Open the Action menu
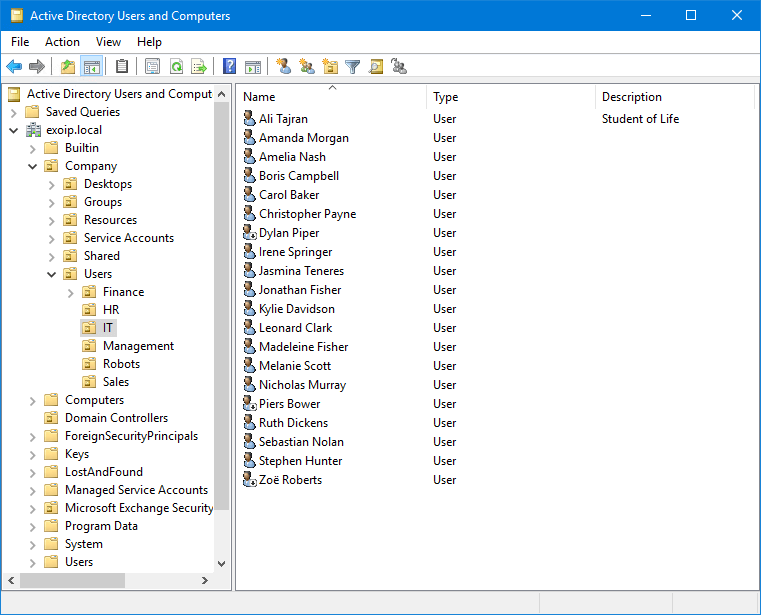The width and height of the screenshot is (761, 615). [x=62, y=42]
